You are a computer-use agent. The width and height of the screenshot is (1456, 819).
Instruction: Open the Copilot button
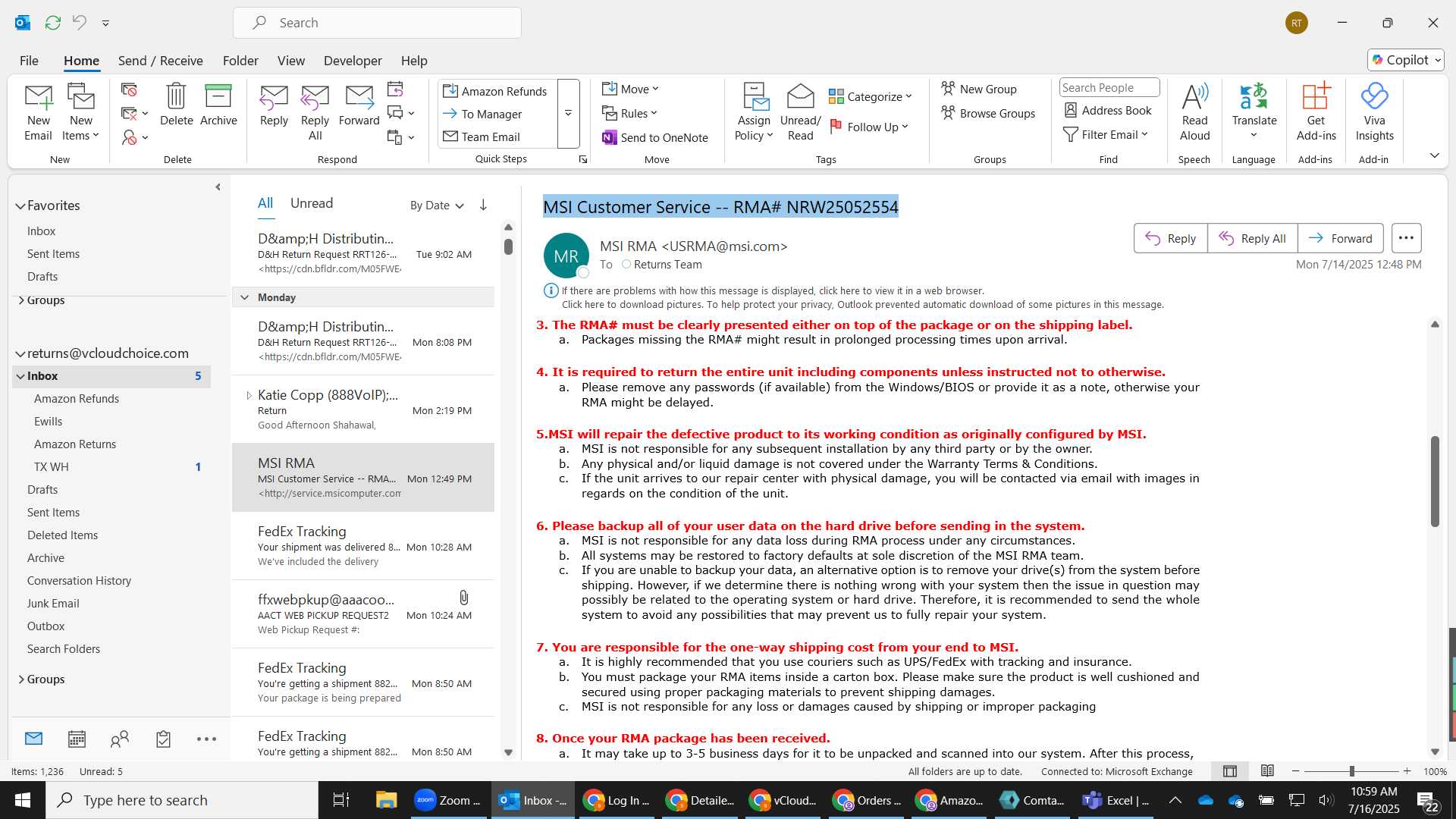point(1406,60)
